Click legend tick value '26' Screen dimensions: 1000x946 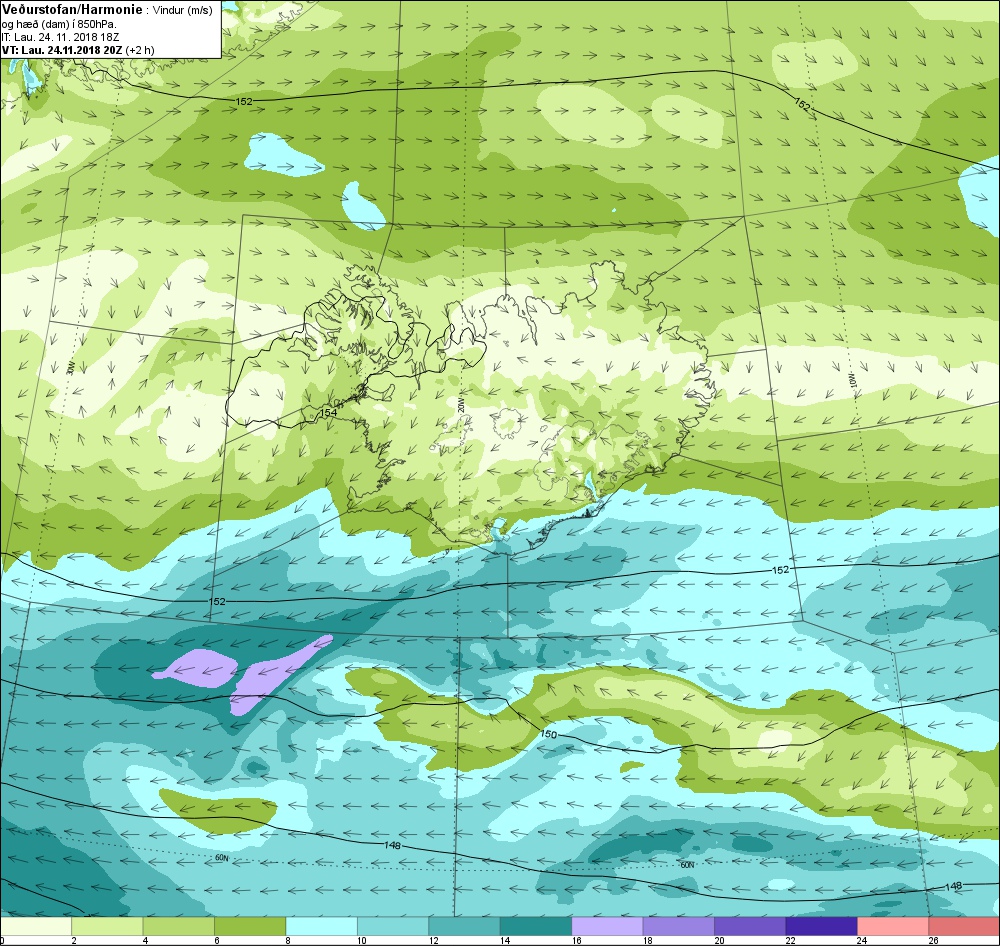(933, 940)
